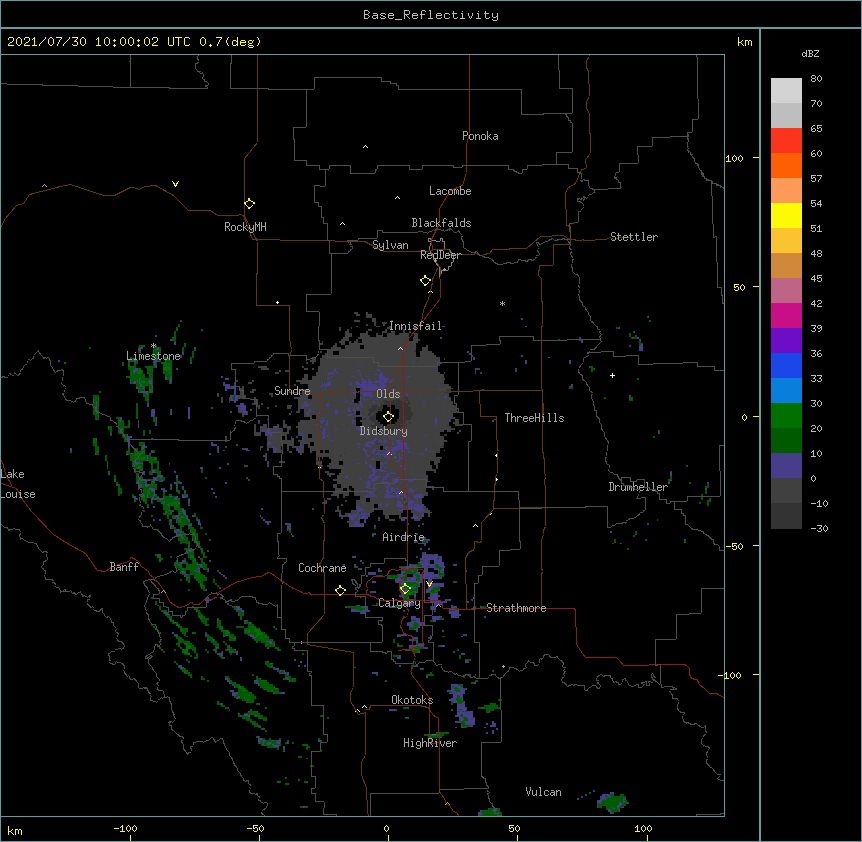Select the white plus marker north of Drumheller
The width and height of the screenshot is (862, 842).
612,375
